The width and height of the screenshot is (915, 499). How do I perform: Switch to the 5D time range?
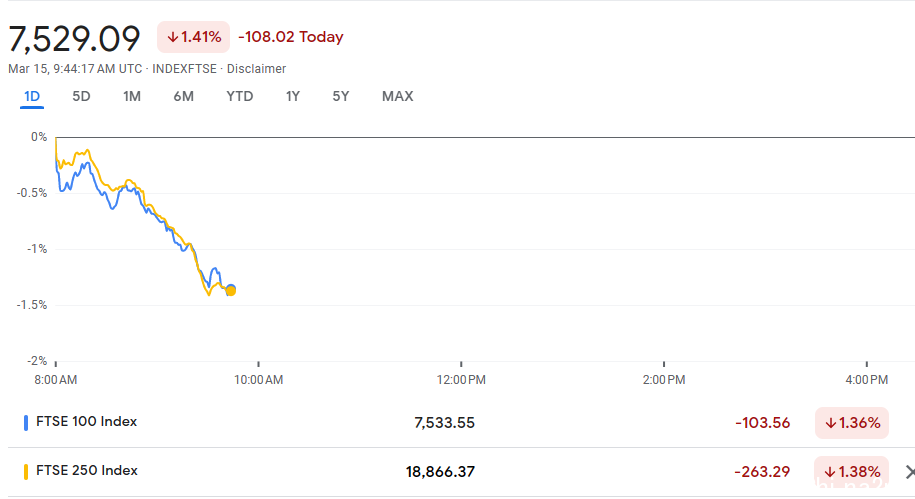(81, 96)
